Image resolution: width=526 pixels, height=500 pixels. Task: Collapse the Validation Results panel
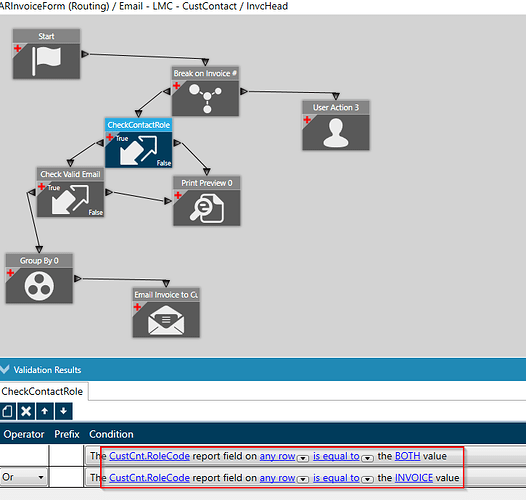pyautogui.click(x=5, y=369)
